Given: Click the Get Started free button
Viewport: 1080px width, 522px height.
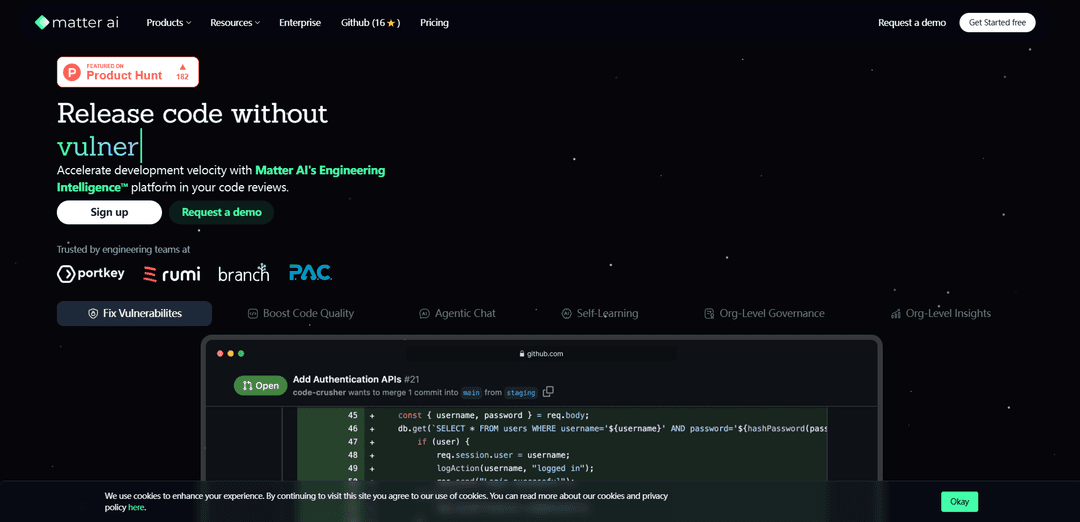Looking at the screenshot, I should pyautogui.click(x=997, y=23).
